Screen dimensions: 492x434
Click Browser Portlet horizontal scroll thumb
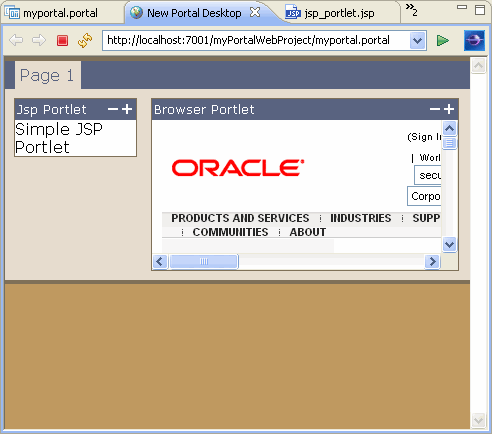204,261
